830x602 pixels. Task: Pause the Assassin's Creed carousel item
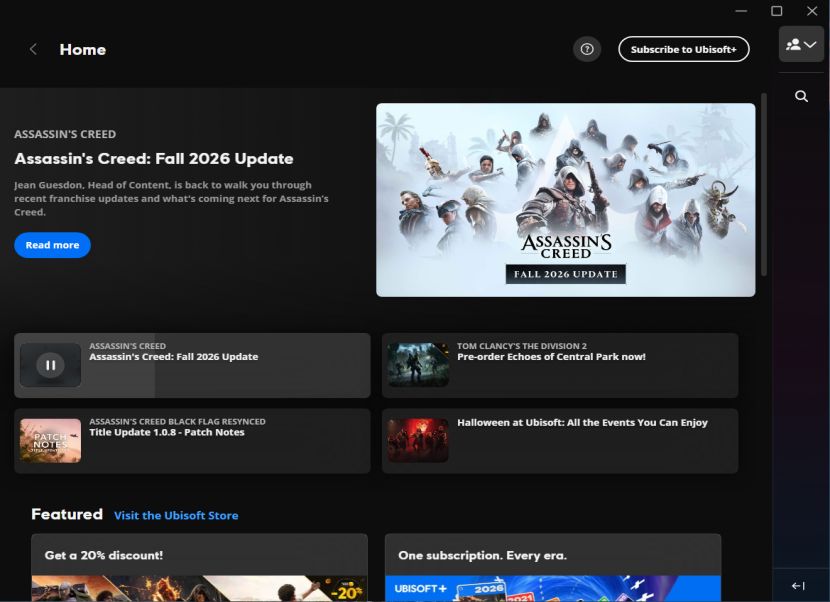tap(50, 365)
